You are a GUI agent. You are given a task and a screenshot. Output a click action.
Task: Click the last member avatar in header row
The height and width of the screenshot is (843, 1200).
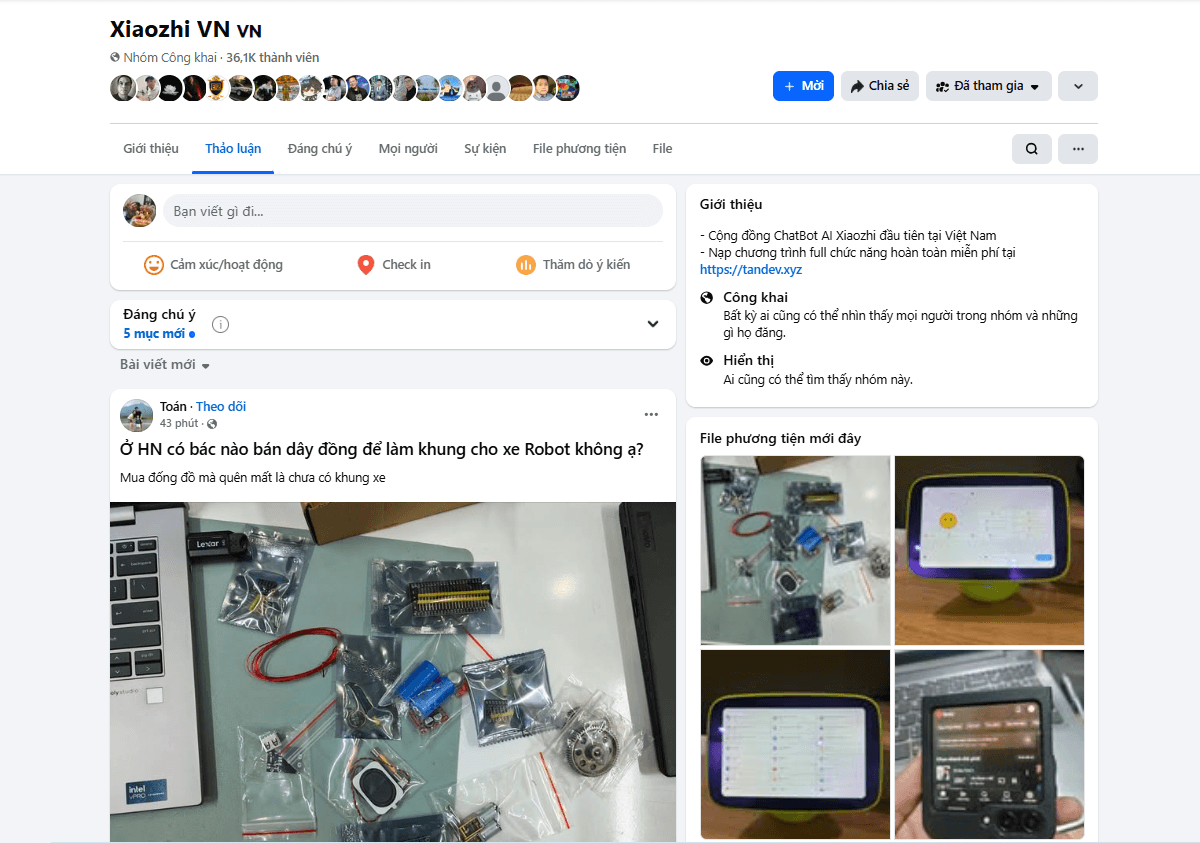567,88
